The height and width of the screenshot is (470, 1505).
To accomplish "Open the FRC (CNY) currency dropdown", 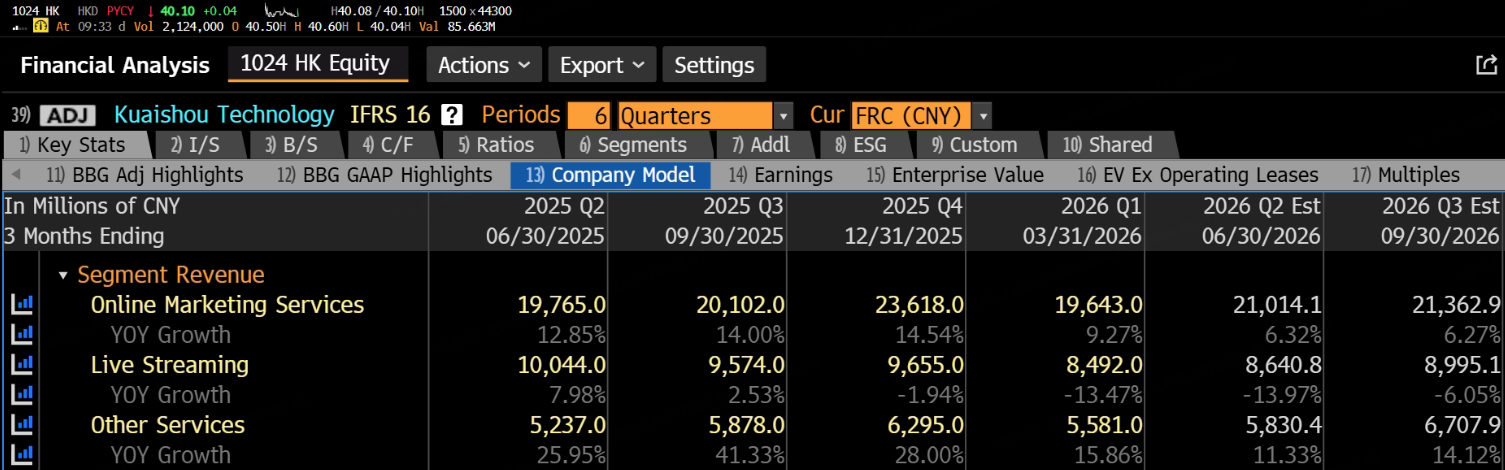I will pyautogui.click(x=982, y=115).
